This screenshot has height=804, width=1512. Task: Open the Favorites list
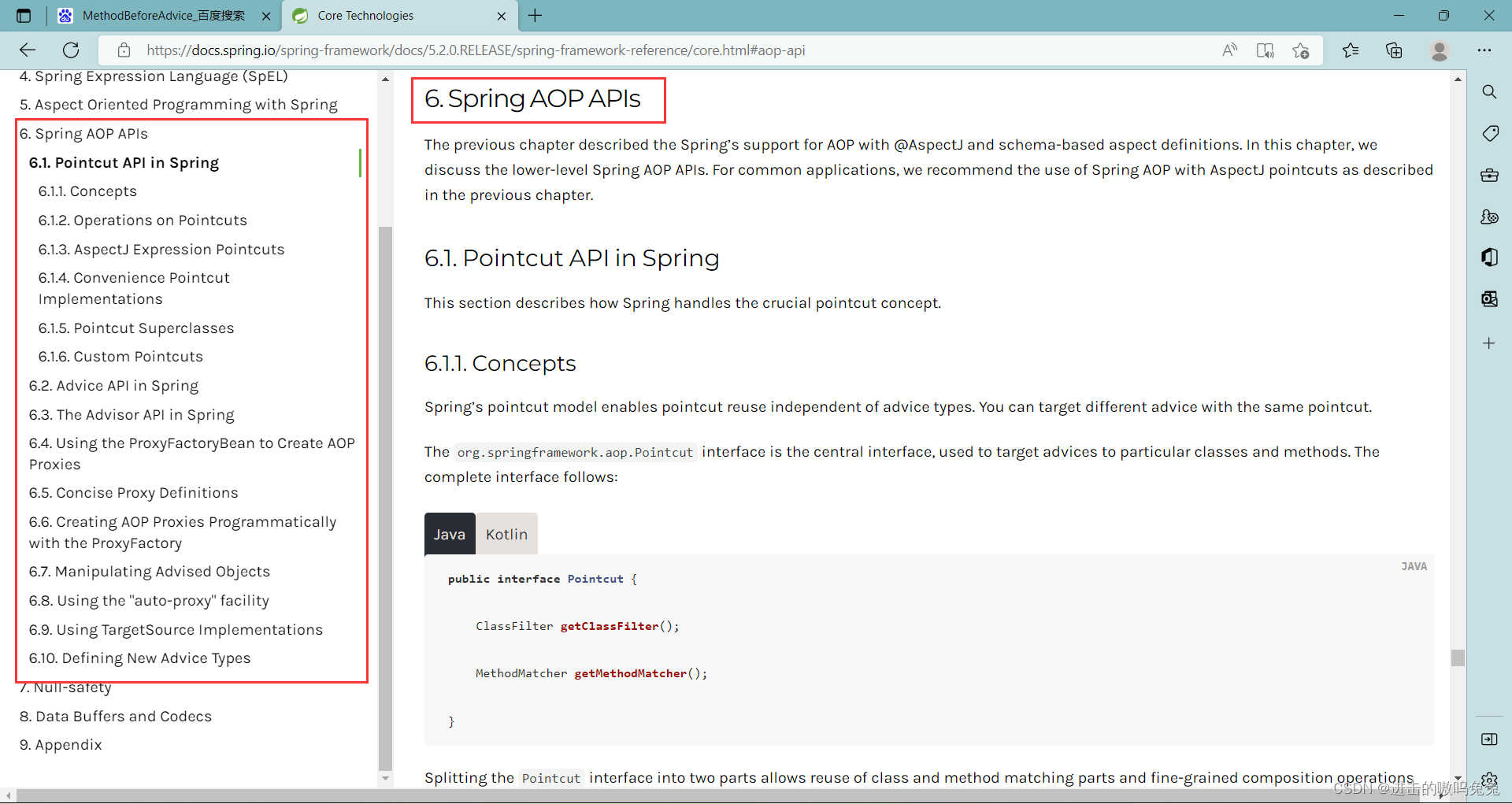point(1351,50)
